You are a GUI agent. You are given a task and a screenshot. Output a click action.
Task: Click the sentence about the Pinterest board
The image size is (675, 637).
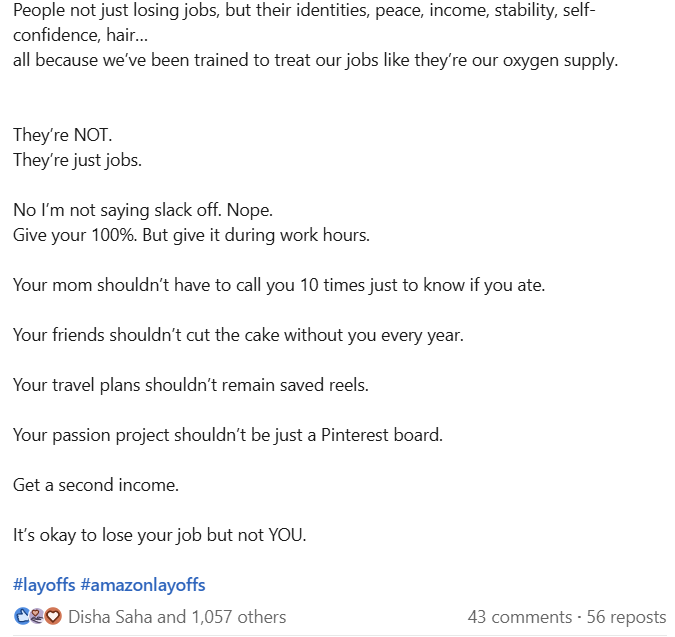pyautogui.click(x=227, y=435)
